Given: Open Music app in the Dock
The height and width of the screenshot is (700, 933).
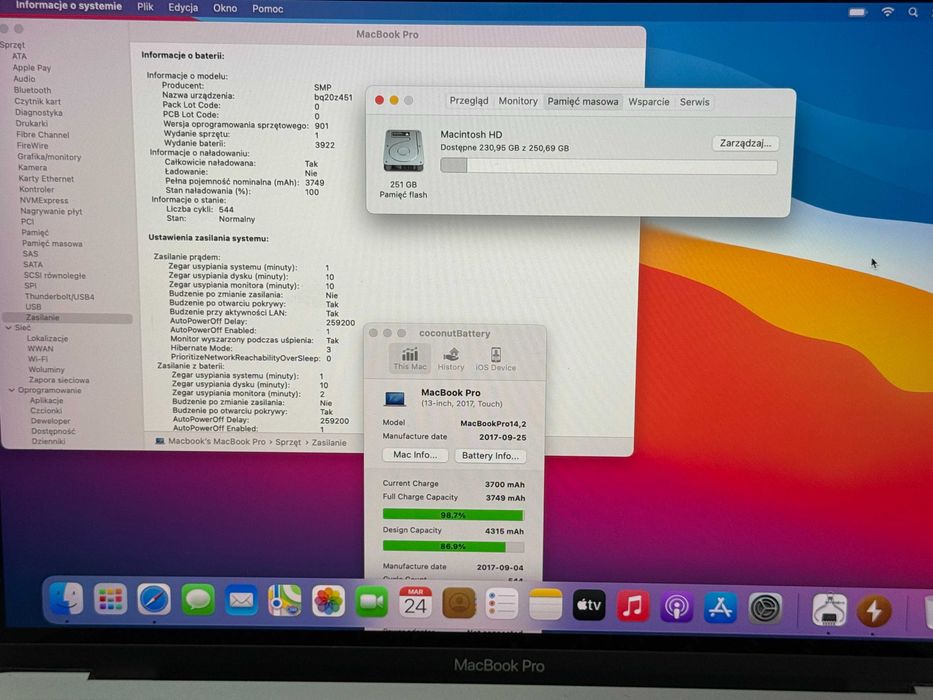Looking at the screenshot, I should pyautogui.click(x=633, y=606).
